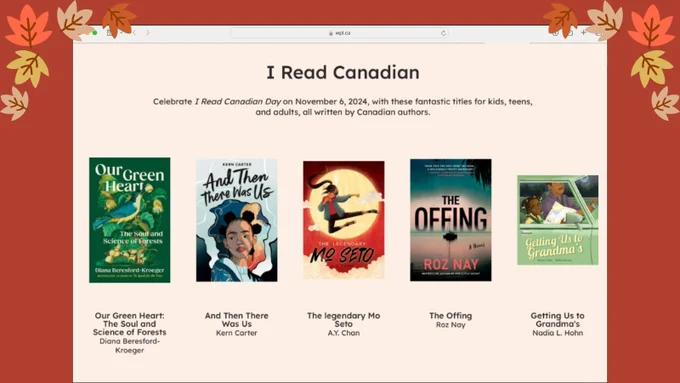Open the And Then There Was Us cover

(x=237, y=220)
